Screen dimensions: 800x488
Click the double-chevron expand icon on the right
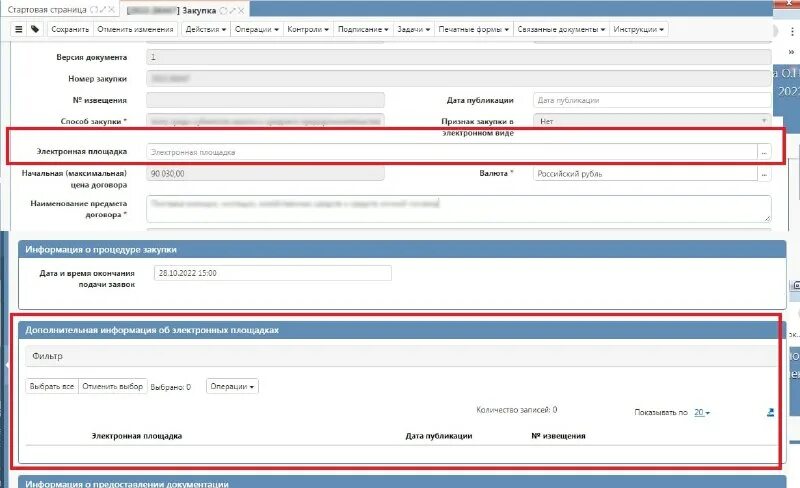pos(791,52)
